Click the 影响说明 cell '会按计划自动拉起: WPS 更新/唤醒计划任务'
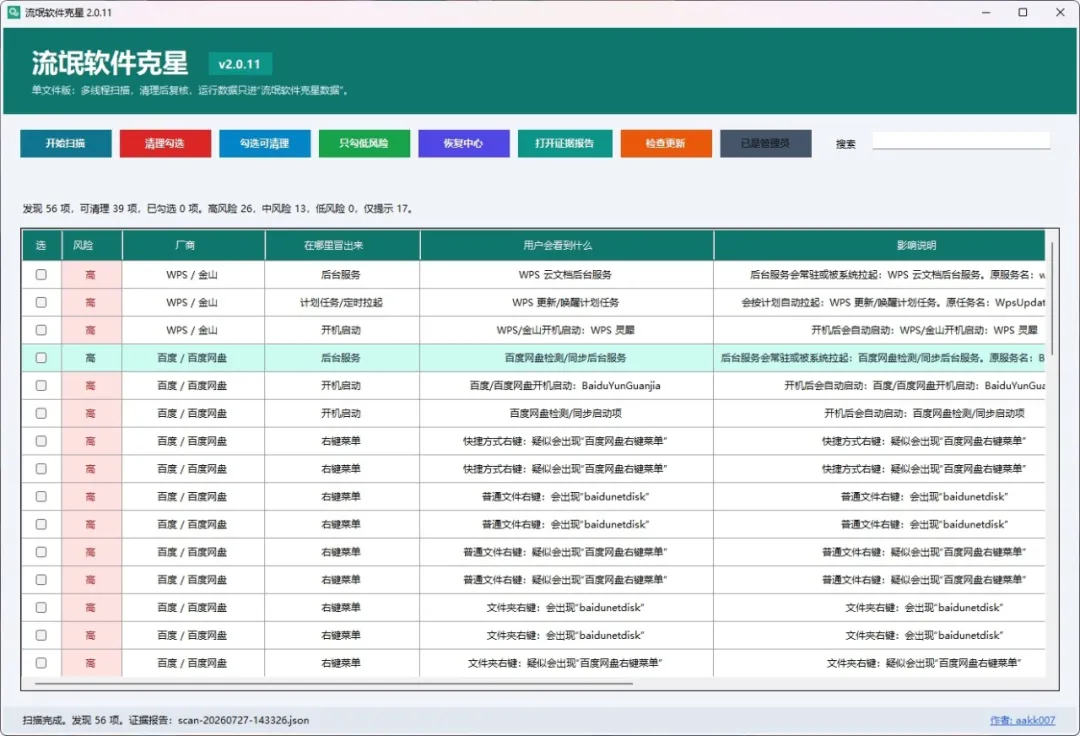This screenshot has height=736, width=1080. (880, 302)
